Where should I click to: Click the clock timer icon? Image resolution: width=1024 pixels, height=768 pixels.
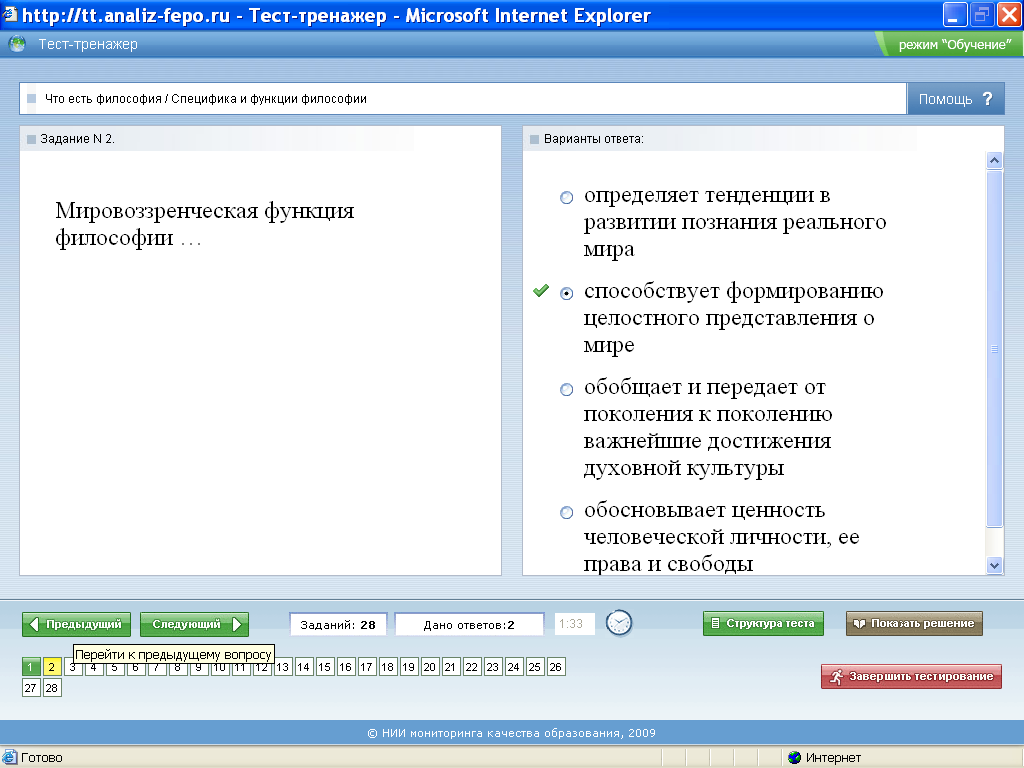(x=619, y=623)
